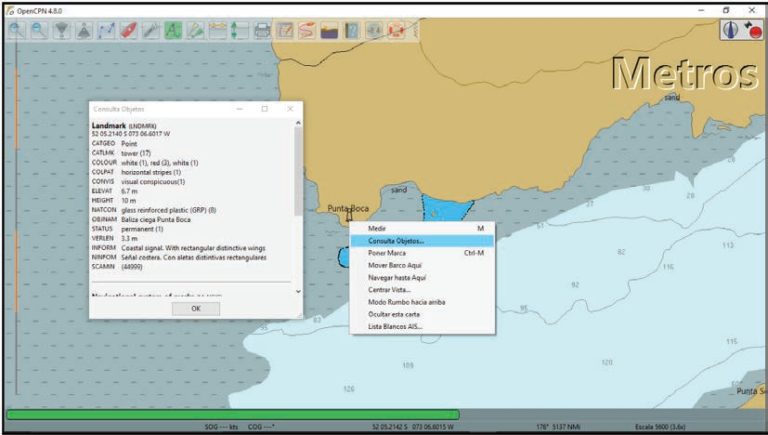Open the Route and Mark Manager icon

pyautogui.click(x=285, y=30)
